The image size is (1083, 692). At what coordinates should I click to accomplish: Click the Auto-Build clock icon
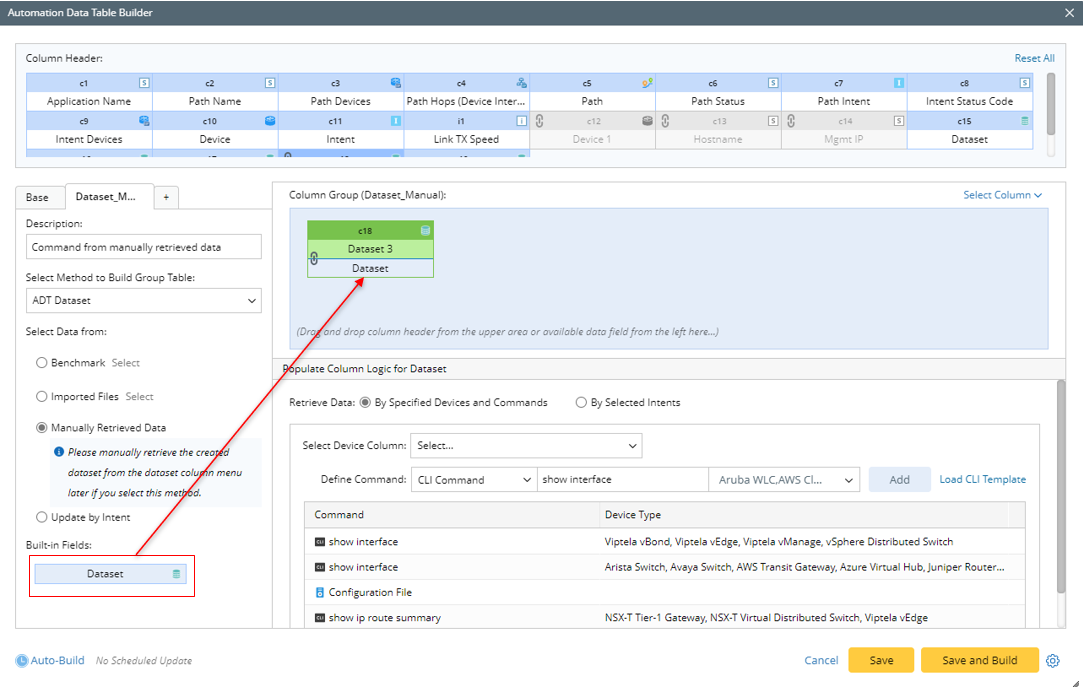[22, 661]
